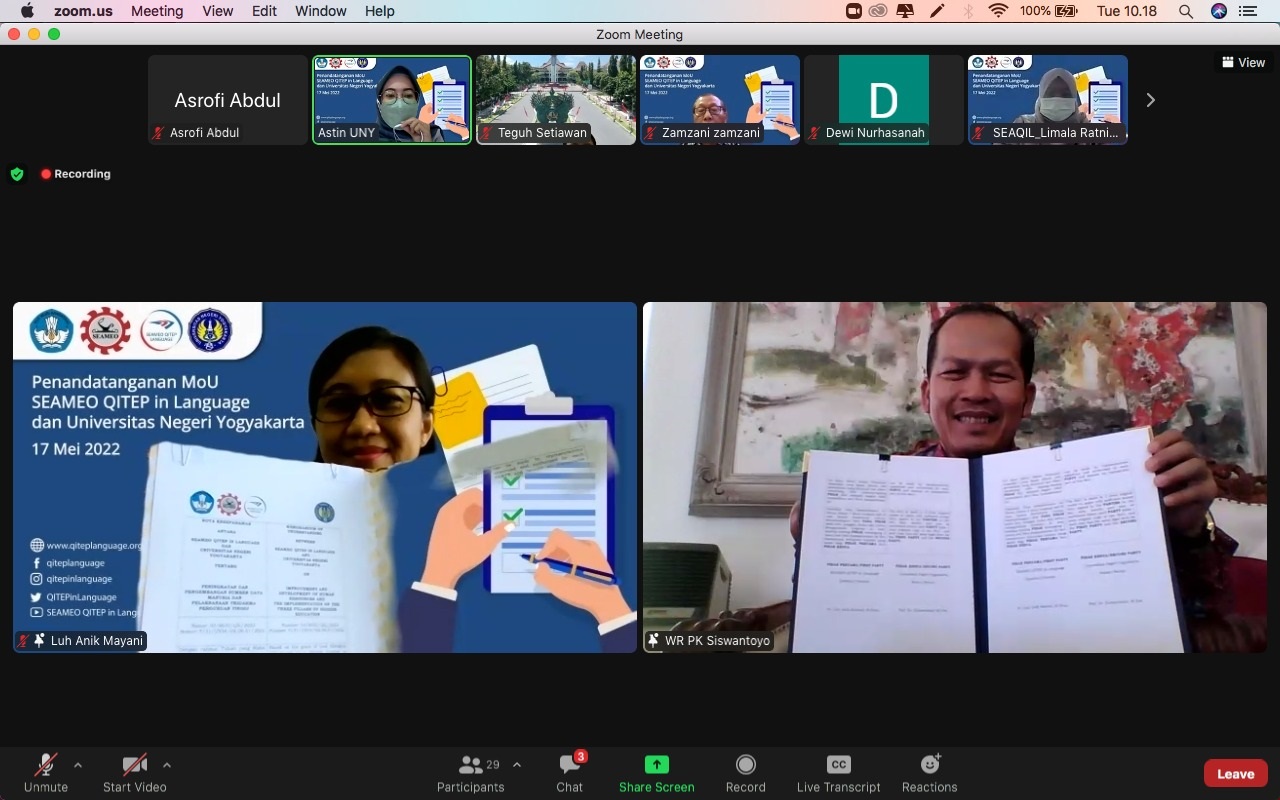This screenshot has width=1280, height=800.
Task: Click the display menu bar icon
Action: coord(906,11)
